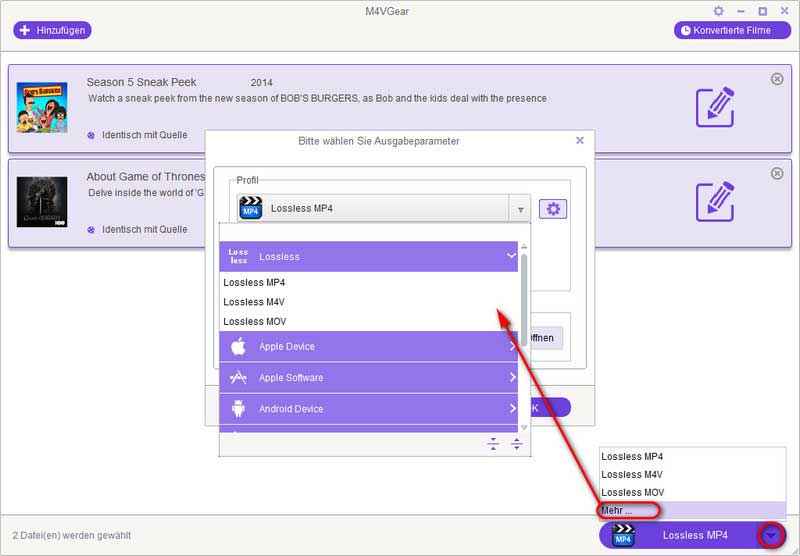Click partially hidden Öffnen button
The width and height of the screenshot is (800, 556).
pyautogui.click(x=547, y=338)
